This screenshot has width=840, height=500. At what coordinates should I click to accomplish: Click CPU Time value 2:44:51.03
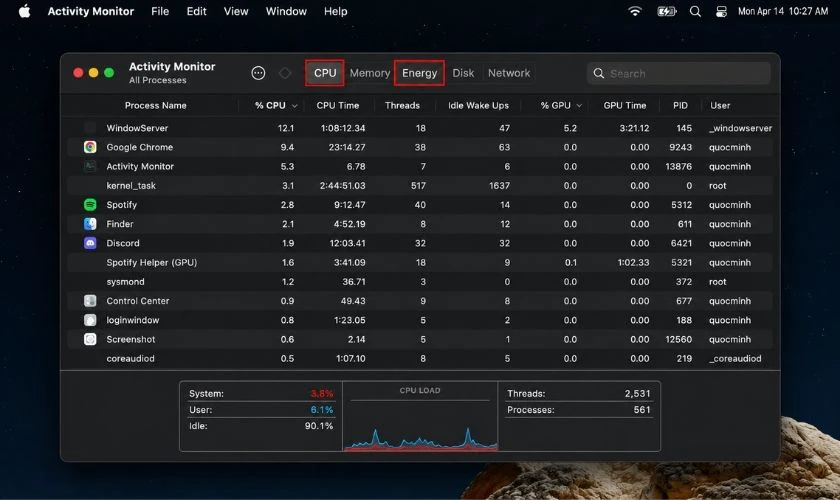(342, 185)
